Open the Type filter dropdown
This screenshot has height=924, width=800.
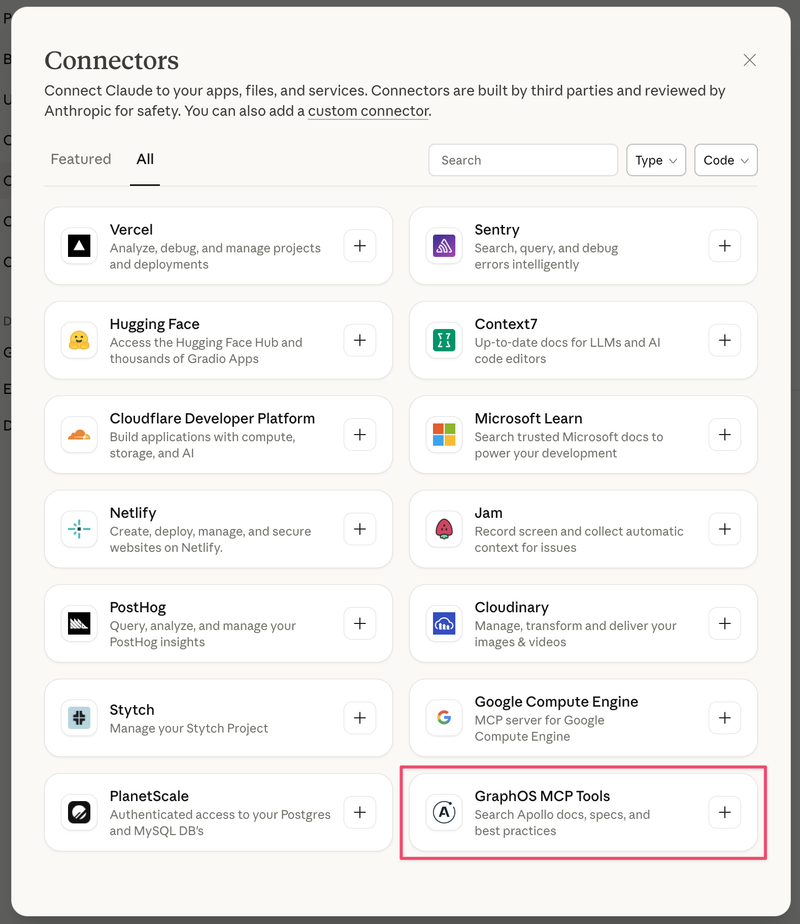coord(656,160)
